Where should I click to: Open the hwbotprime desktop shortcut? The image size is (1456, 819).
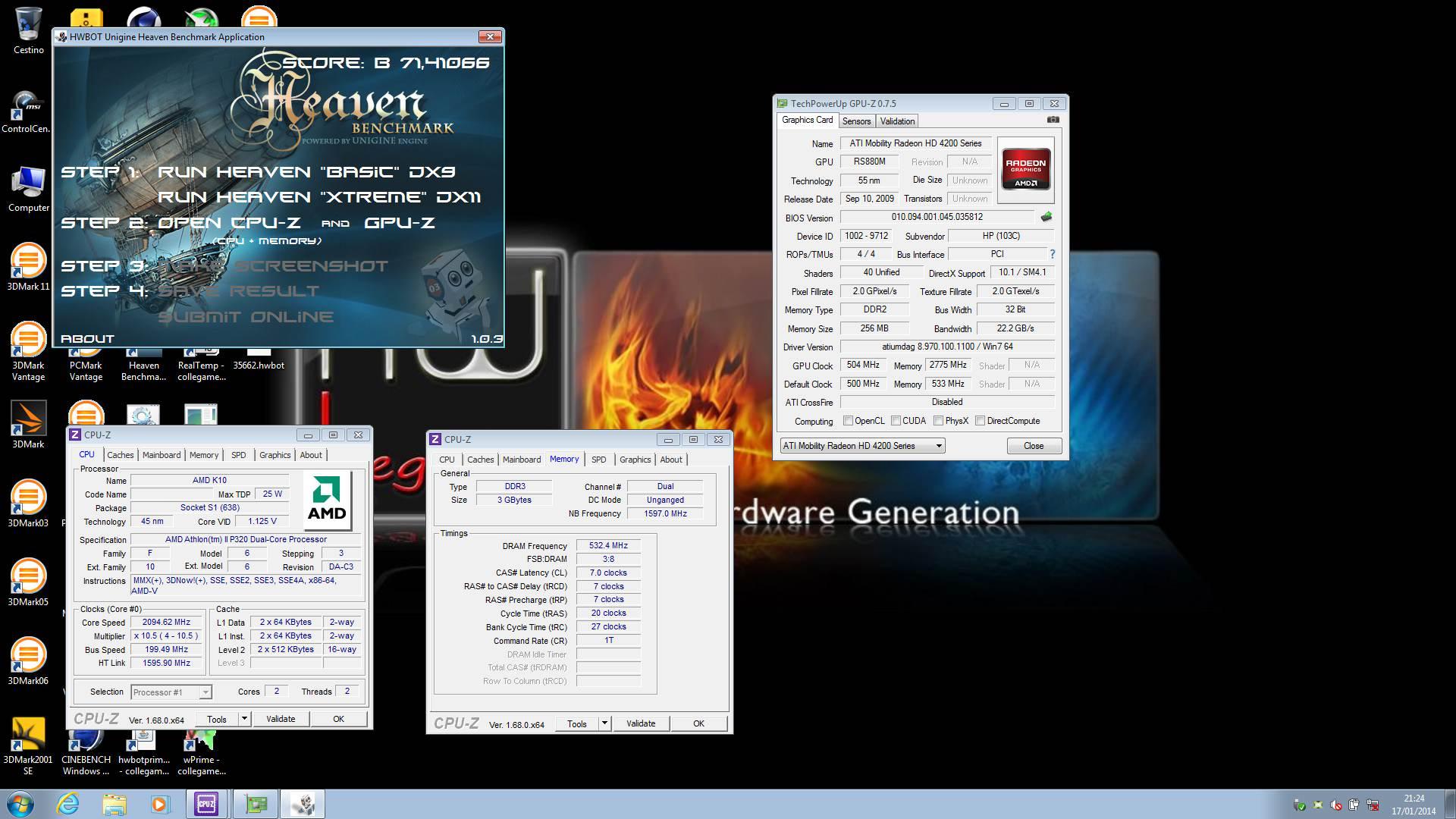pyautogui.click(x=143, y=754)
